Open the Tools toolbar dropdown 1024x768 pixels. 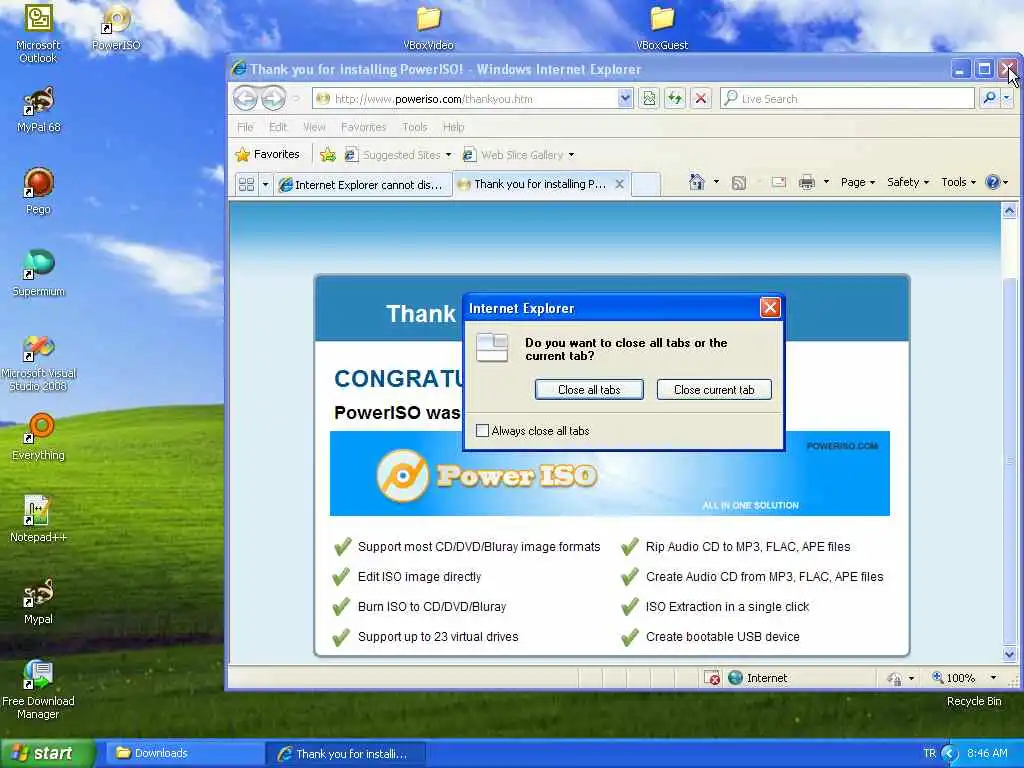tap(958, 182)
